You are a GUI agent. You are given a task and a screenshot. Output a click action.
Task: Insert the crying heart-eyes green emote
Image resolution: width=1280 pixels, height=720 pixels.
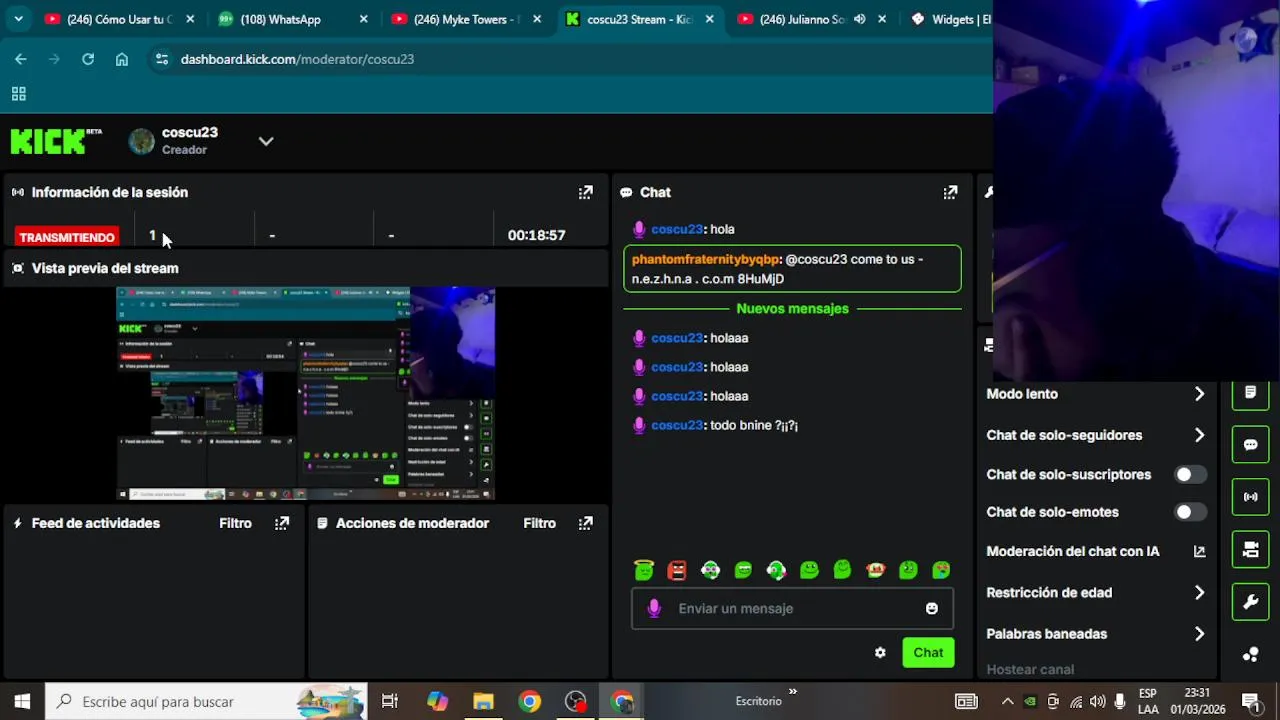[x=941, y=570]
